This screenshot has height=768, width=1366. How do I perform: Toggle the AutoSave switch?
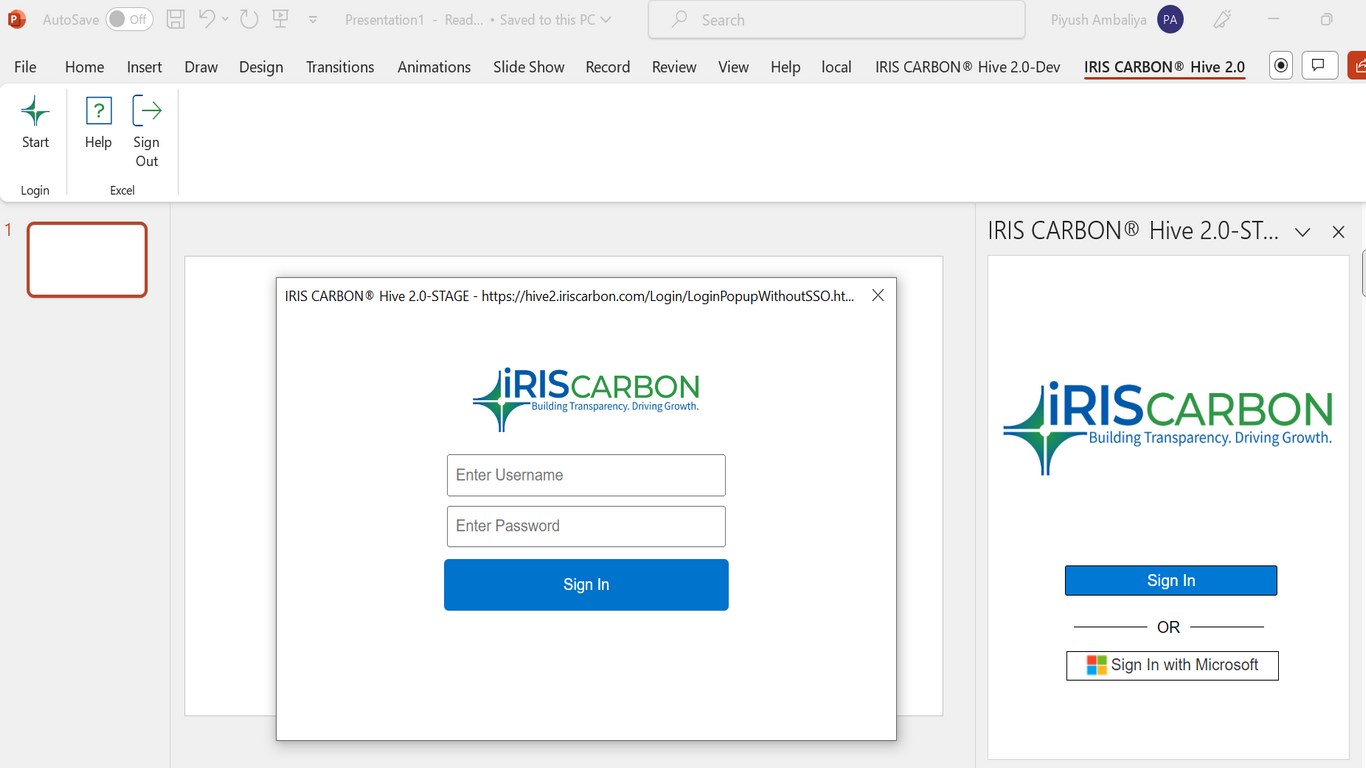click(129, 19)
